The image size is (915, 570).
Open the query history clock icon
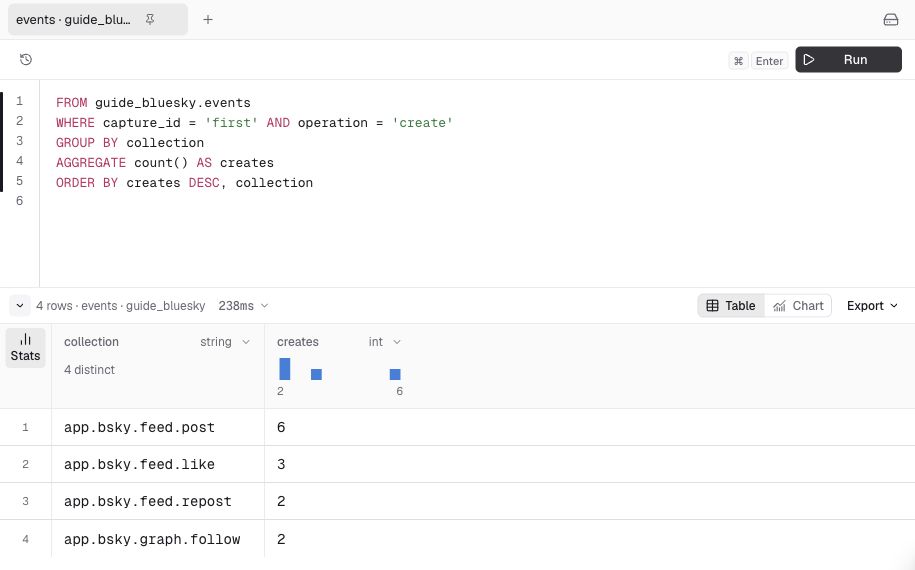click(26, 60)
